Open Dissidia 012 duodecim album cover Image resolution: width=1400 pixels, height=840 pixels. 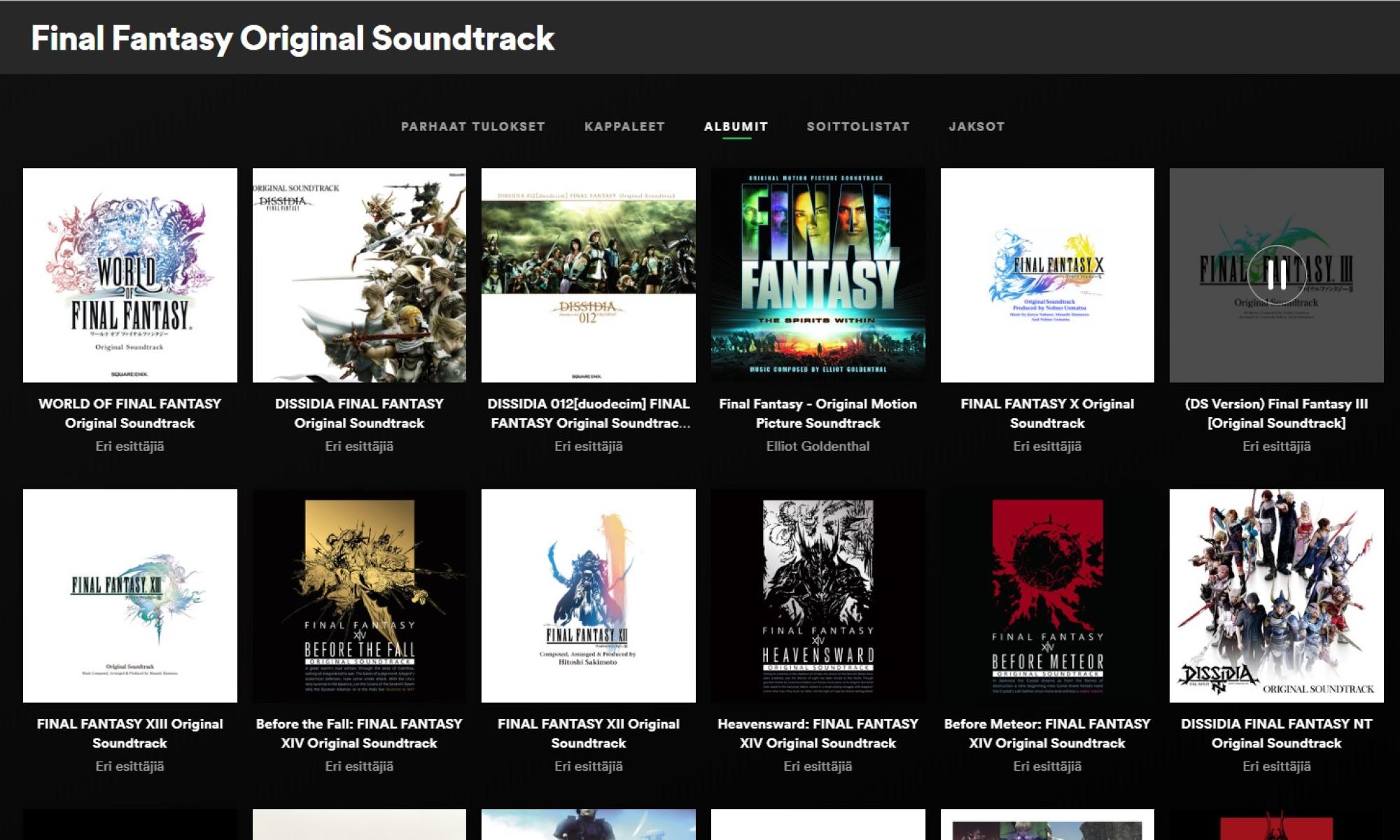(x=589, y=275)
